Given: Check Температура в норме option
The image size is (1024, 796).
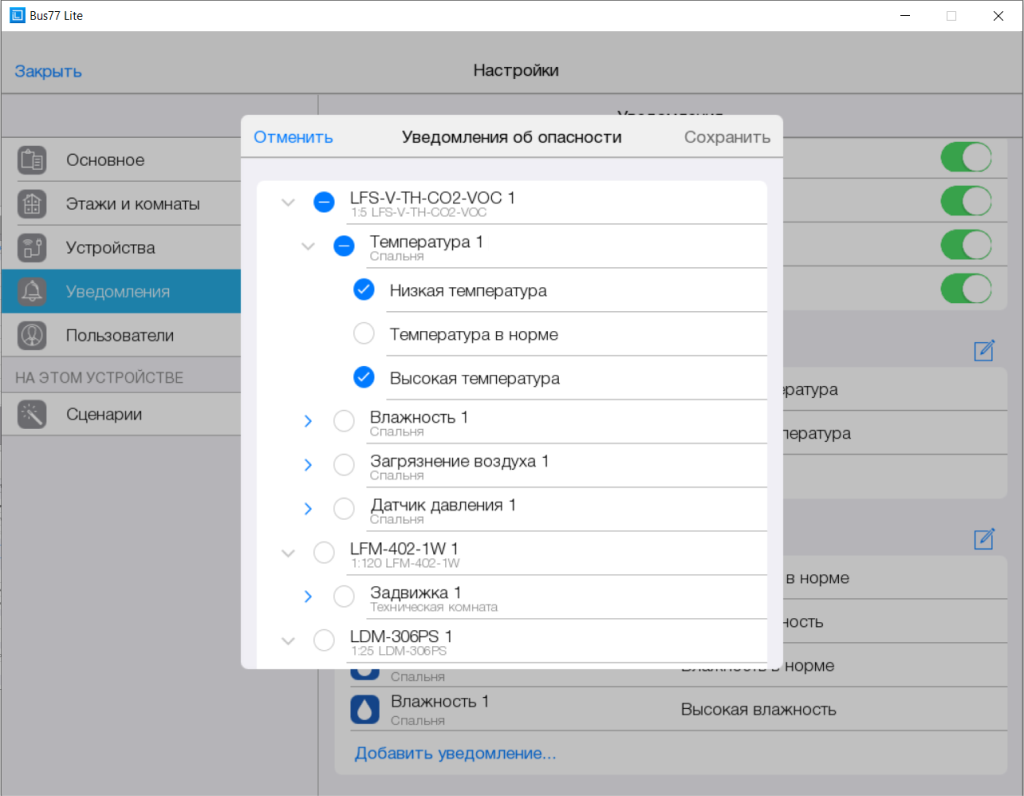Looking at the screenshot, I should point(364,334).
